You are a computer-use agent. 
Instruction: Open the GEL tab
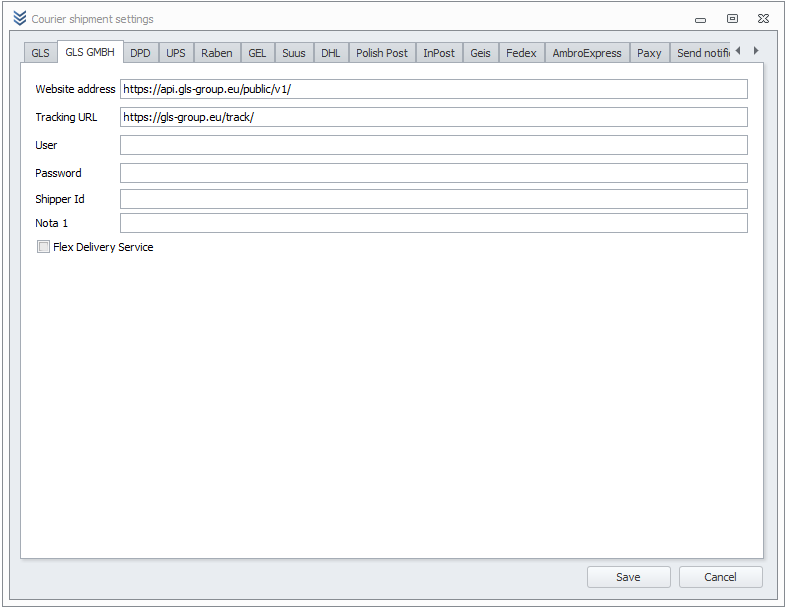257,53
